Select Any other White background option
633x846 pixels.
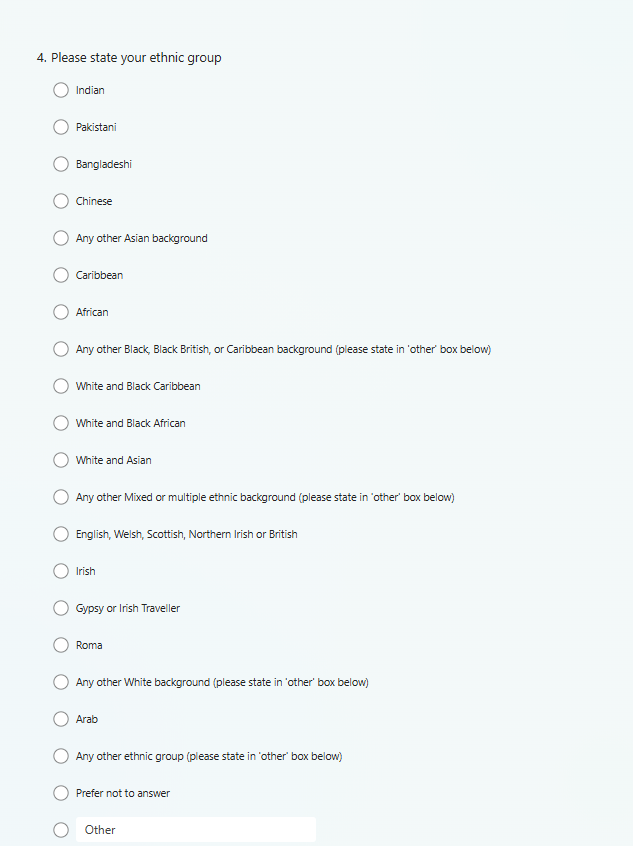tap(61, 682)
